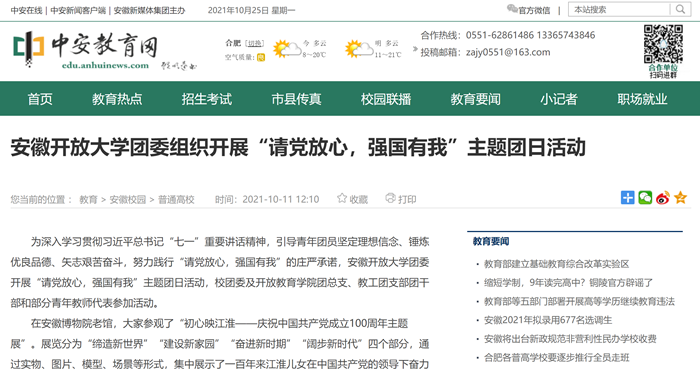Click the hotline number 0551-62861486
The image size is (700, 369).
(500, 35)
